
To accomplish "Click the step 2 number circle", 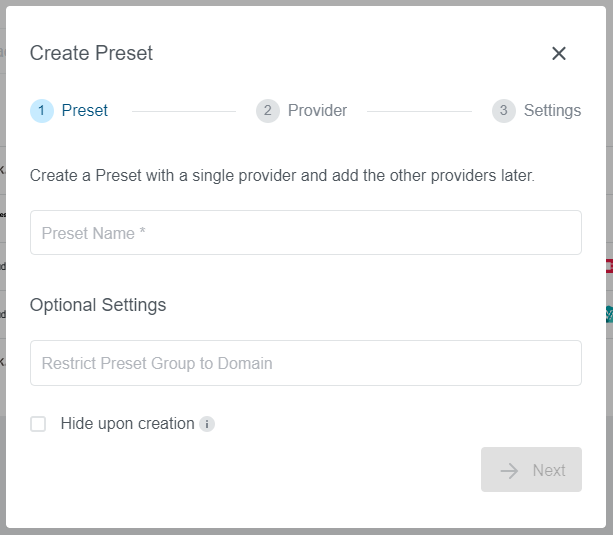I will [267, 111].
